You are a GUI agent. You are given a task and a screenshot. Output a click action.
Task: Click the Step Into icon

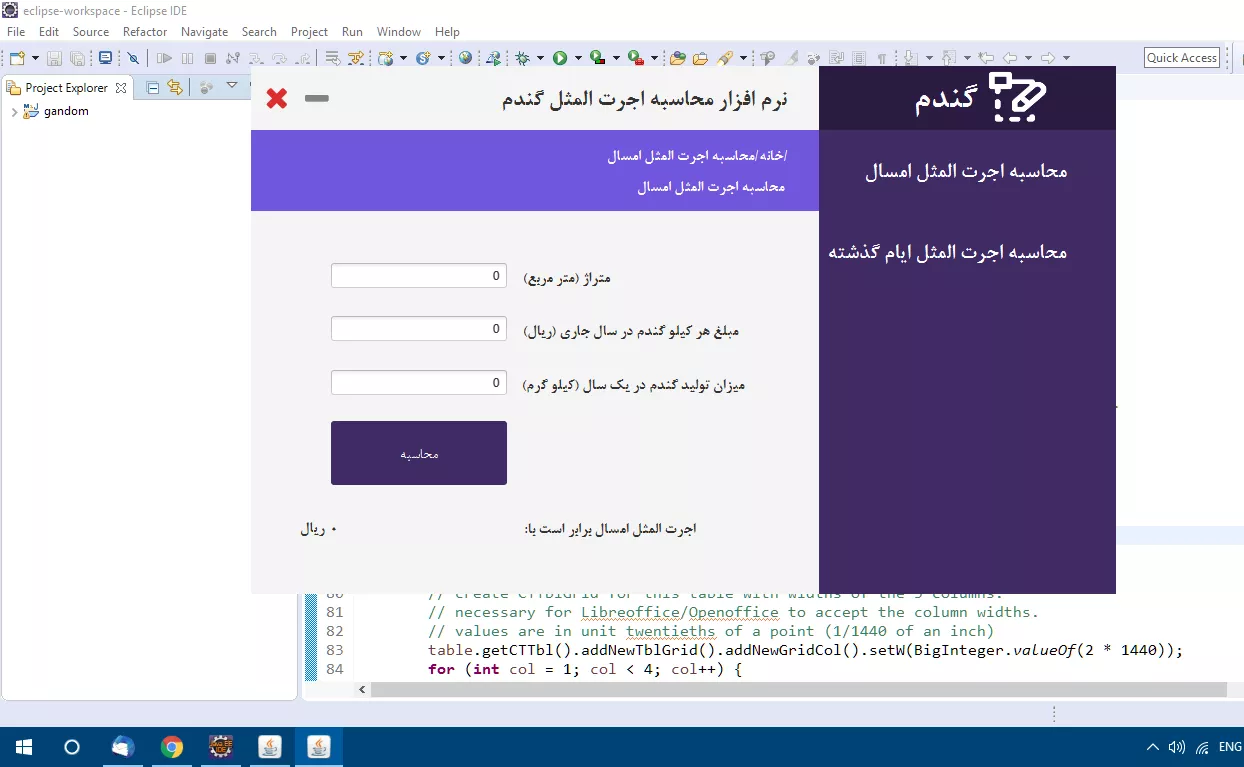point(257,58)
